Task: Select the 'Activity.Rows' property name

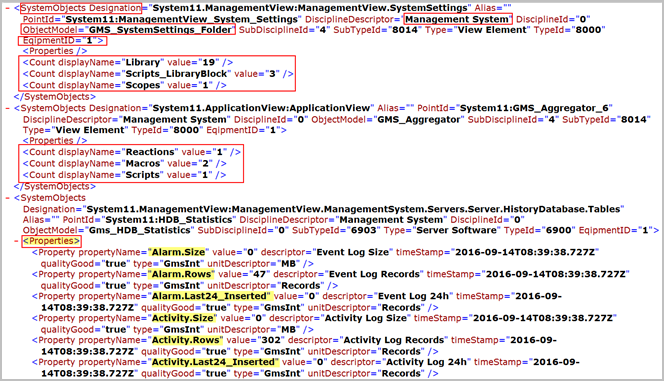Action: pyautogui.click(x=185, y=340)
